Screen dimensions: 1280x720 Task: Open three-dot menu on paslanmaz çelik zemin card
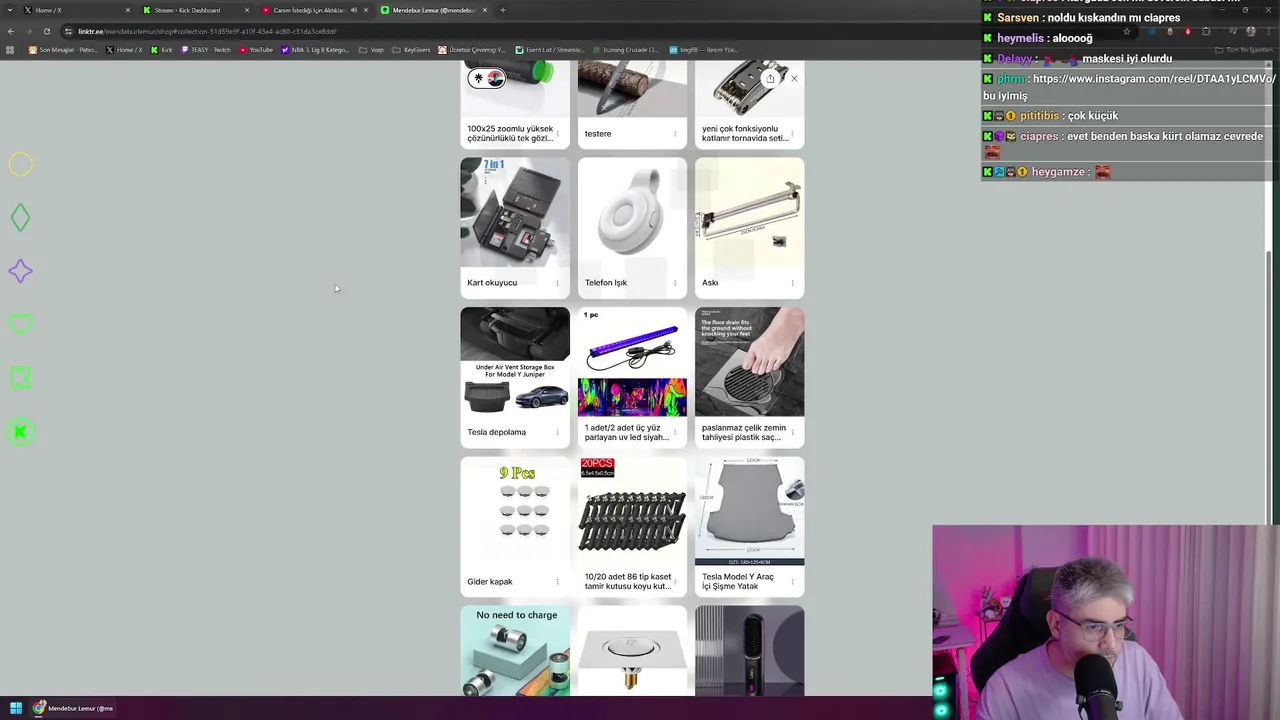[x=792, y=432]
